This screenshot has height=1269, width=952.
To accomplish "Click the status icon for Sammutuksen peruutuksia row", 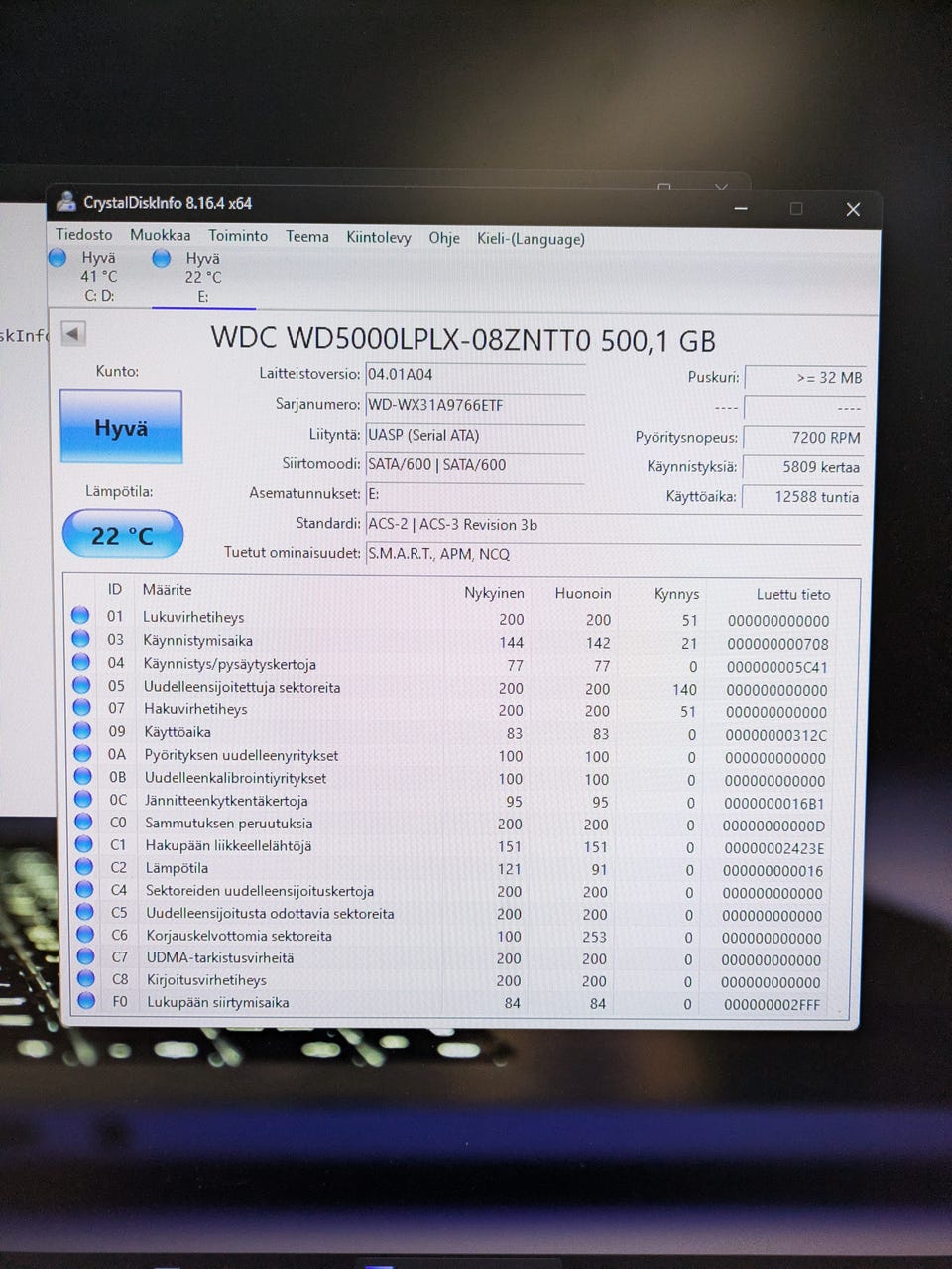I will click(84, 822).
